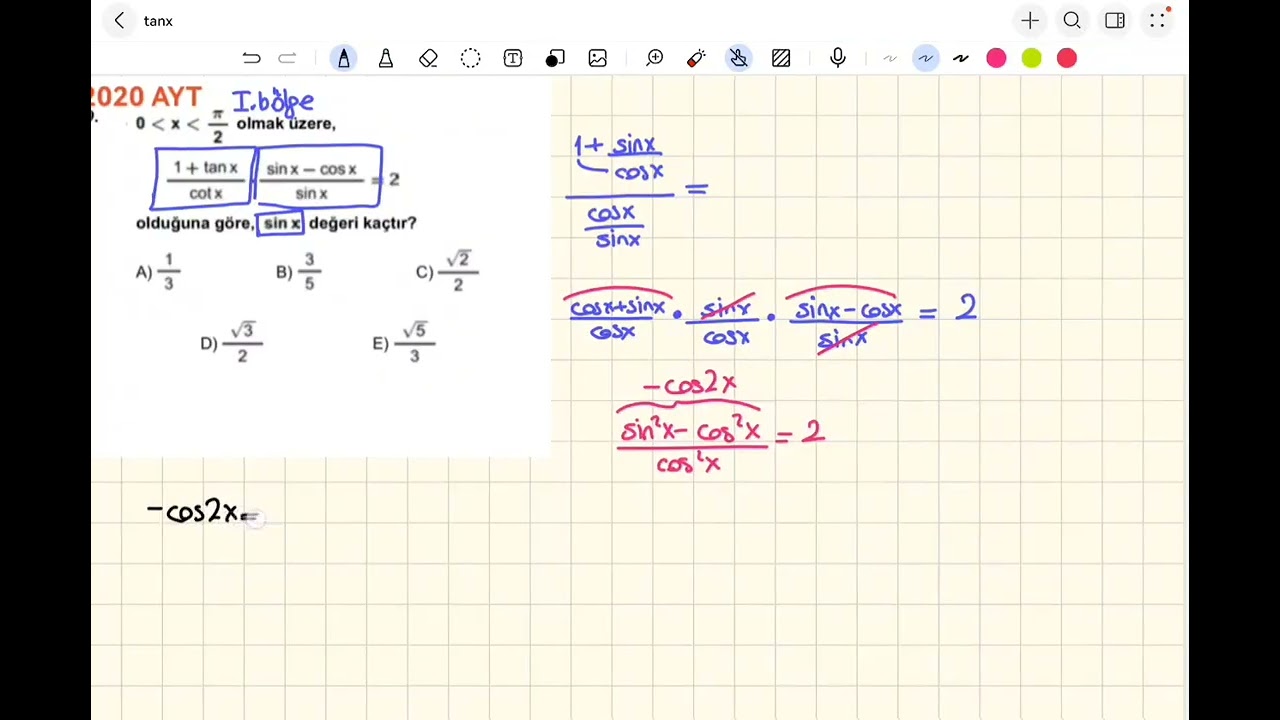Select the Eraser tool
1280x720 pixels.
428,59
